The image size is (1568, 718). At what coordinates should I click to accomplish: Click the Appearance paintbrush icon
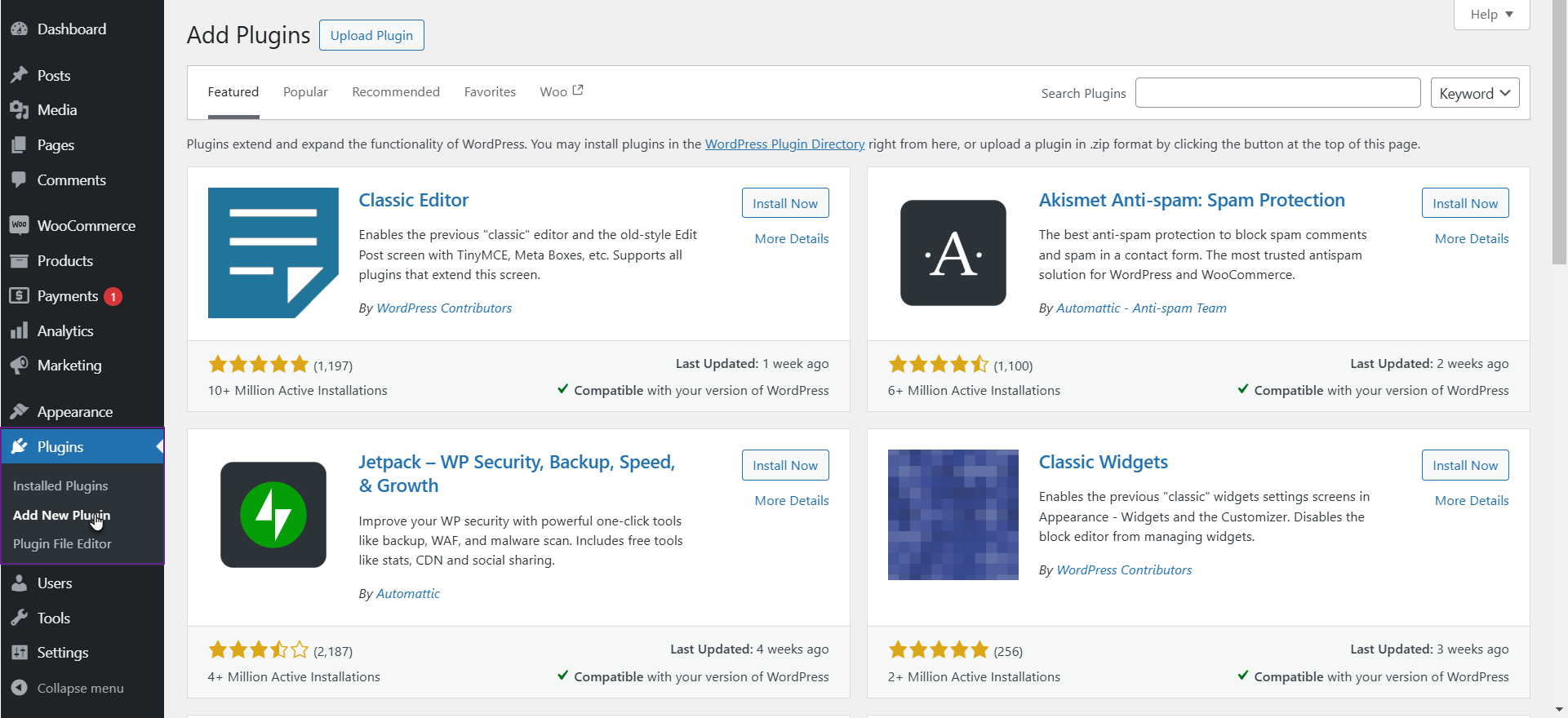20,411
